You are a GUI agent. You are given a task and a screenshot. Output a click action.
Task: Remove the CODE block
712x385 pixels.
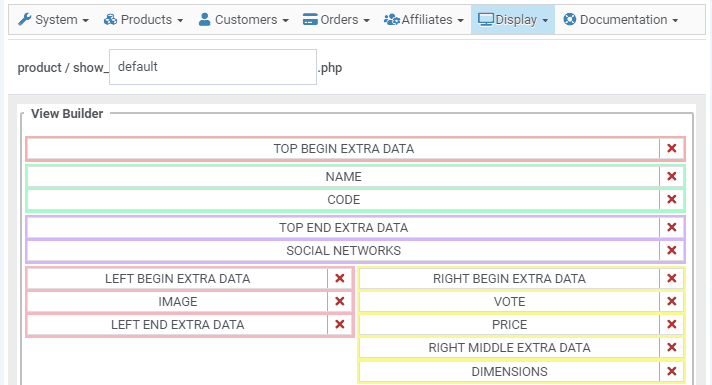(672, 199)
